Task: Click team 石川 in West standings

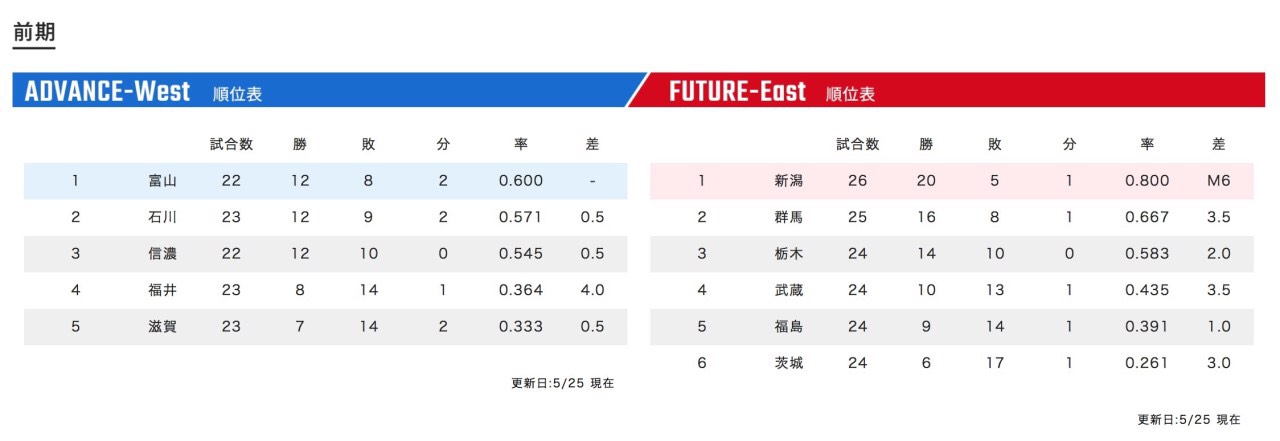Action: (162, 217)
